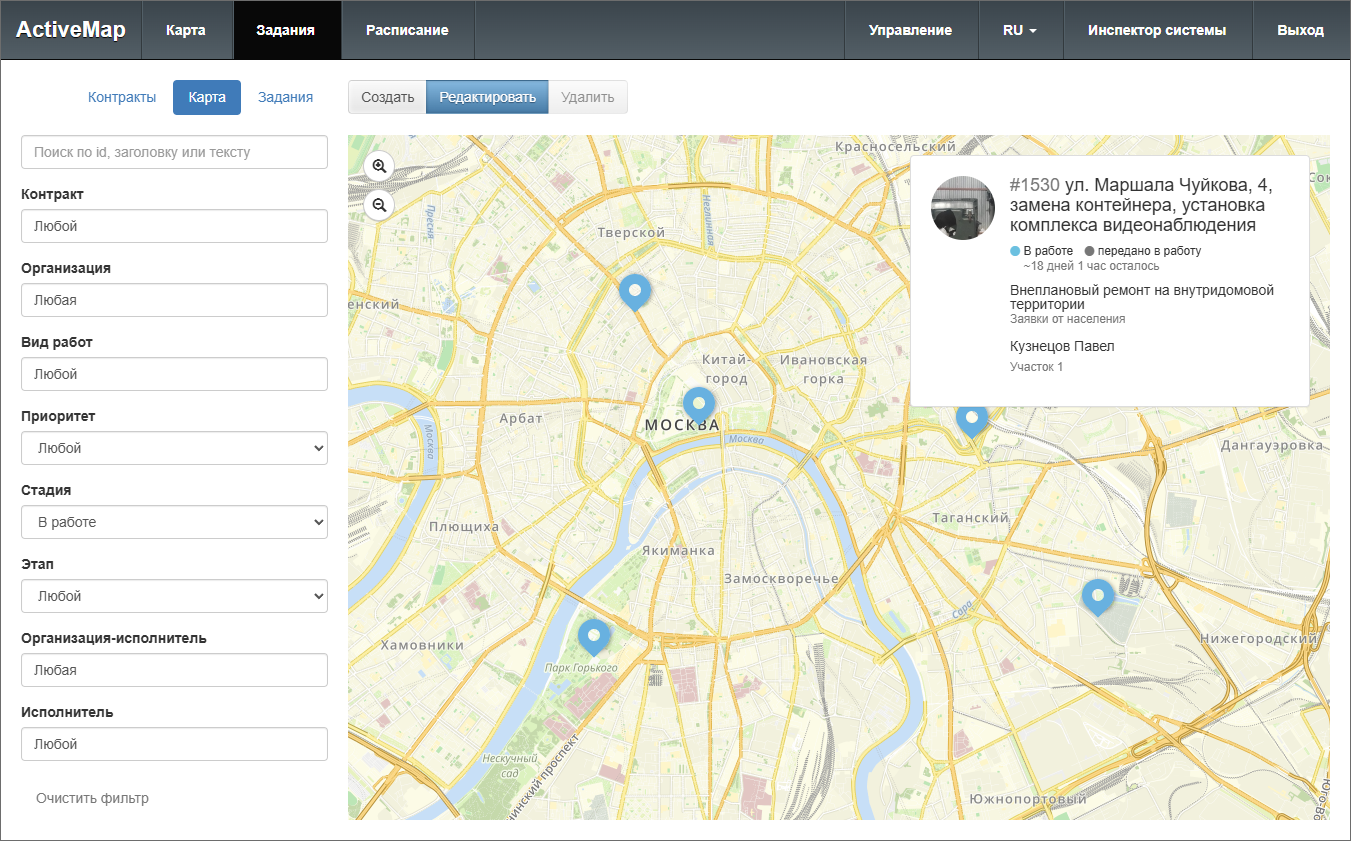Open the Стадия dropdown set to В работе
1351x841 pixels.
(174, 522)
